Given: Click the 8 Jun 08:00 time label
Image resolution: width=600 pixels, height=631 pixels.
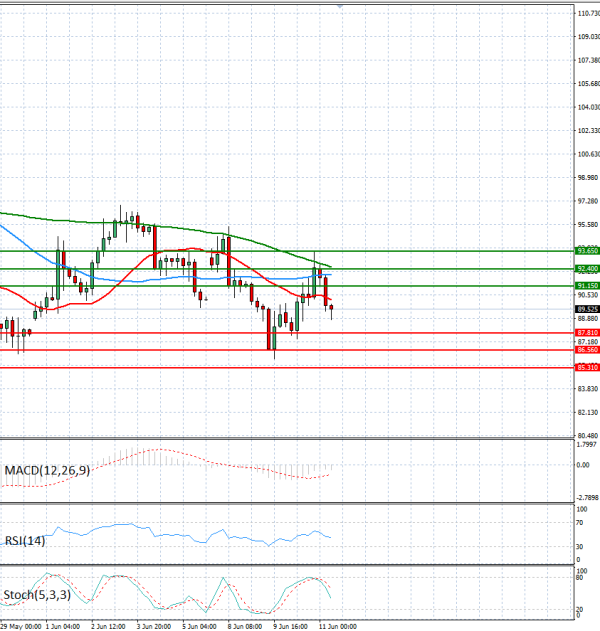Looking at the screenshot, I should point(245,627).
